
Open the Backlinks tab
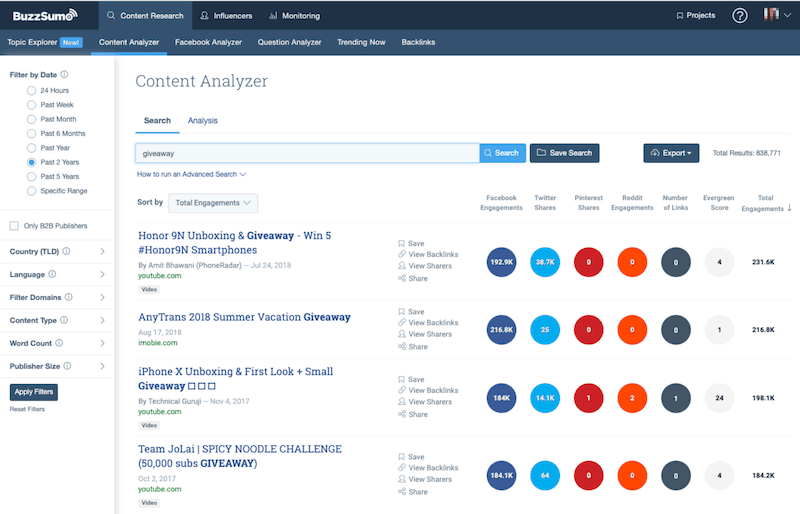tap(418, 42)
